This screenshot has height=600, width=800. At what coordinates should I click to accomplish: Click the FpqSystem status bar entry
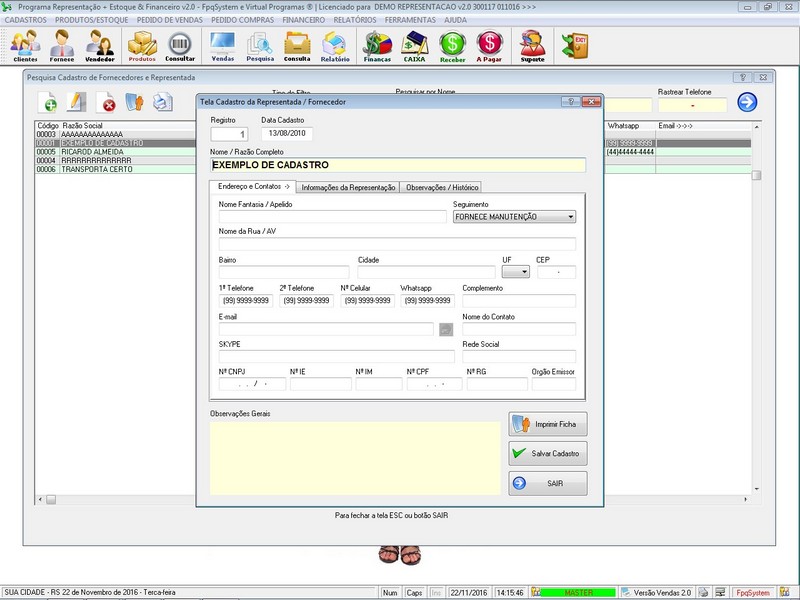pyautogui.click(x=753, y=593)
